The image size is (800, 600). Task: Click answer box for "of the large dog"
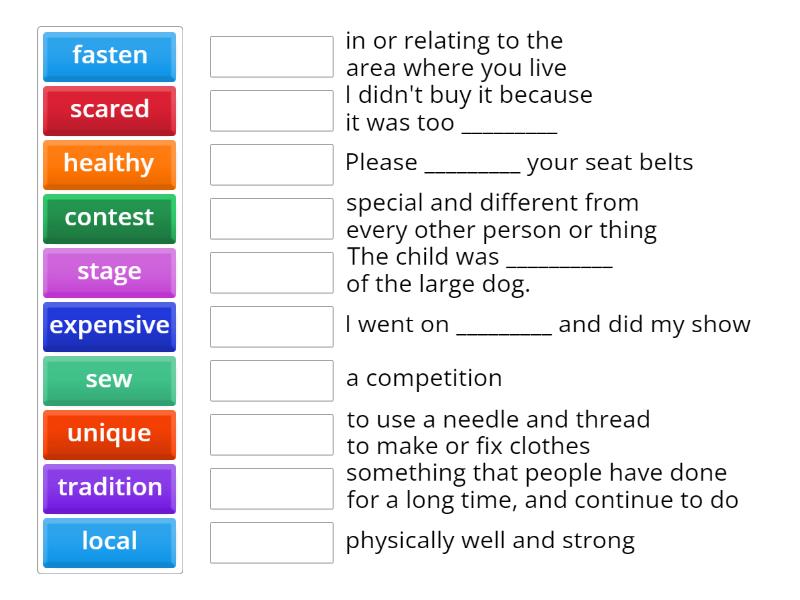[271, 273]
